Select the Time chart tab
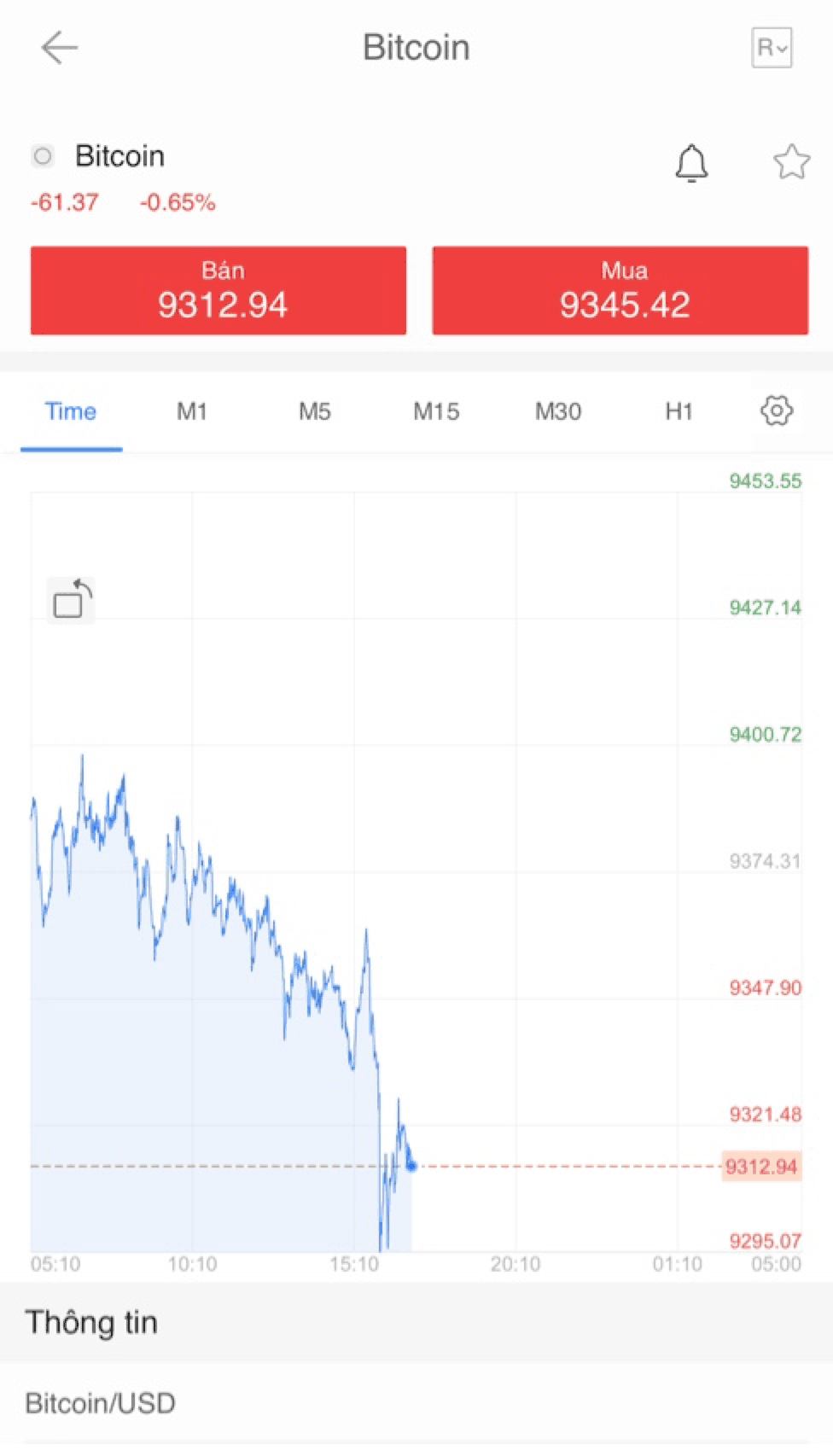The width and height of the screenshot is (833, 1456). [71, 411]
